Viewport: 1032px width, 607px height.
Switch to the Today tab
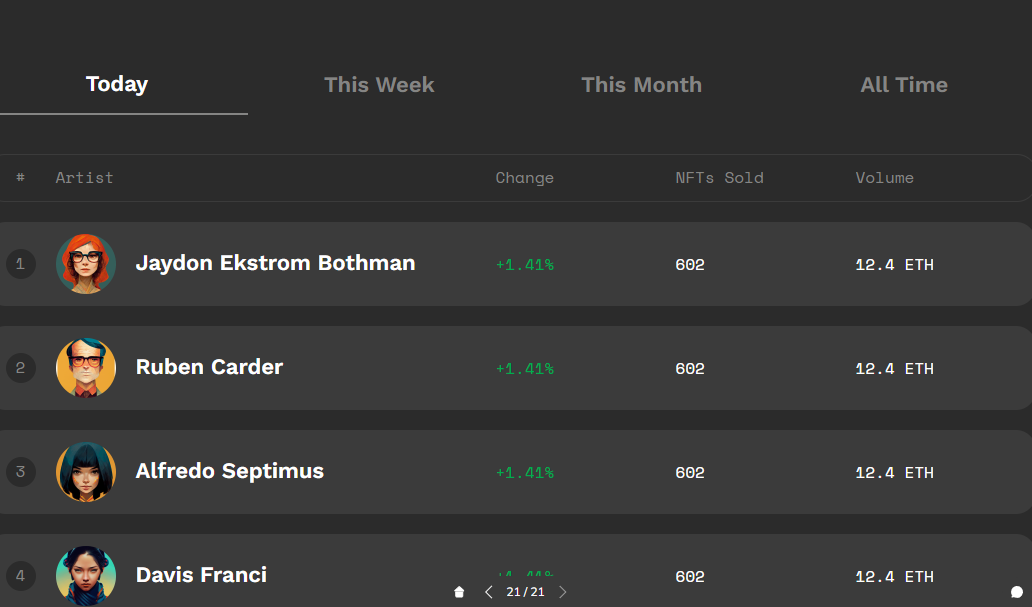point(117,84)
